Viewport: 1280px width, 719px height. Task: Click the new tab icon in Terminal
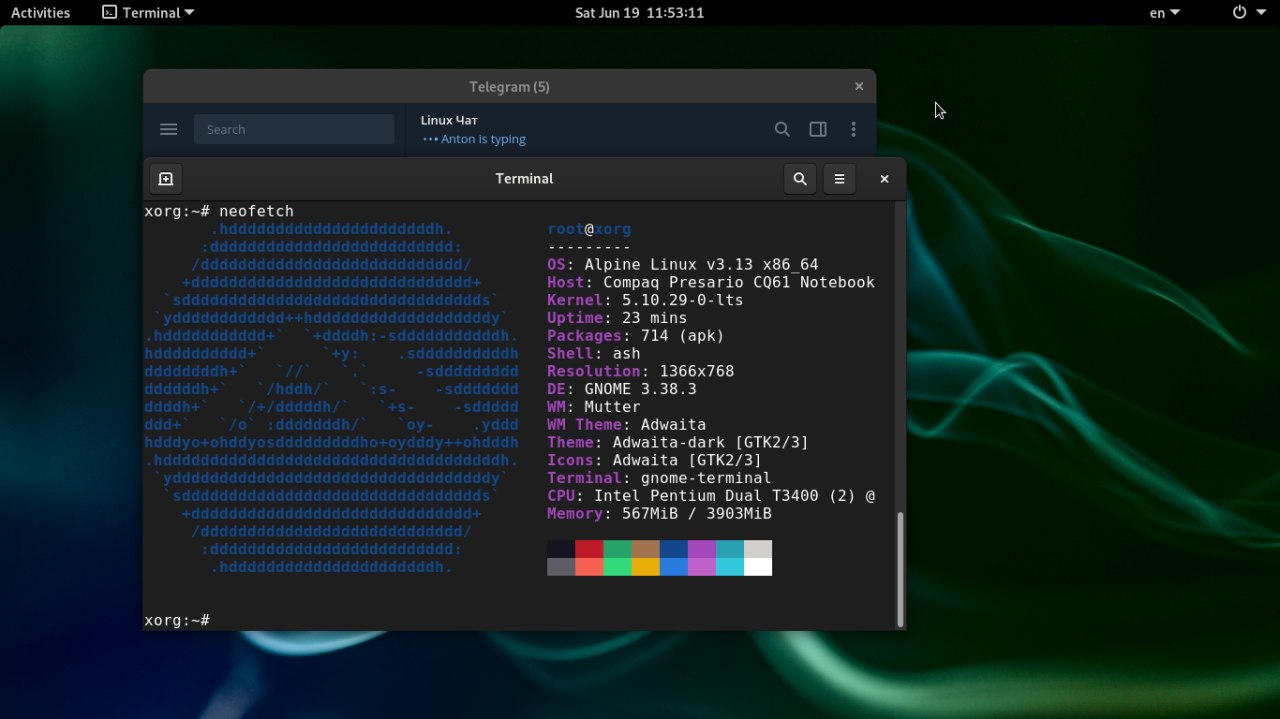[x=166, y=179]
